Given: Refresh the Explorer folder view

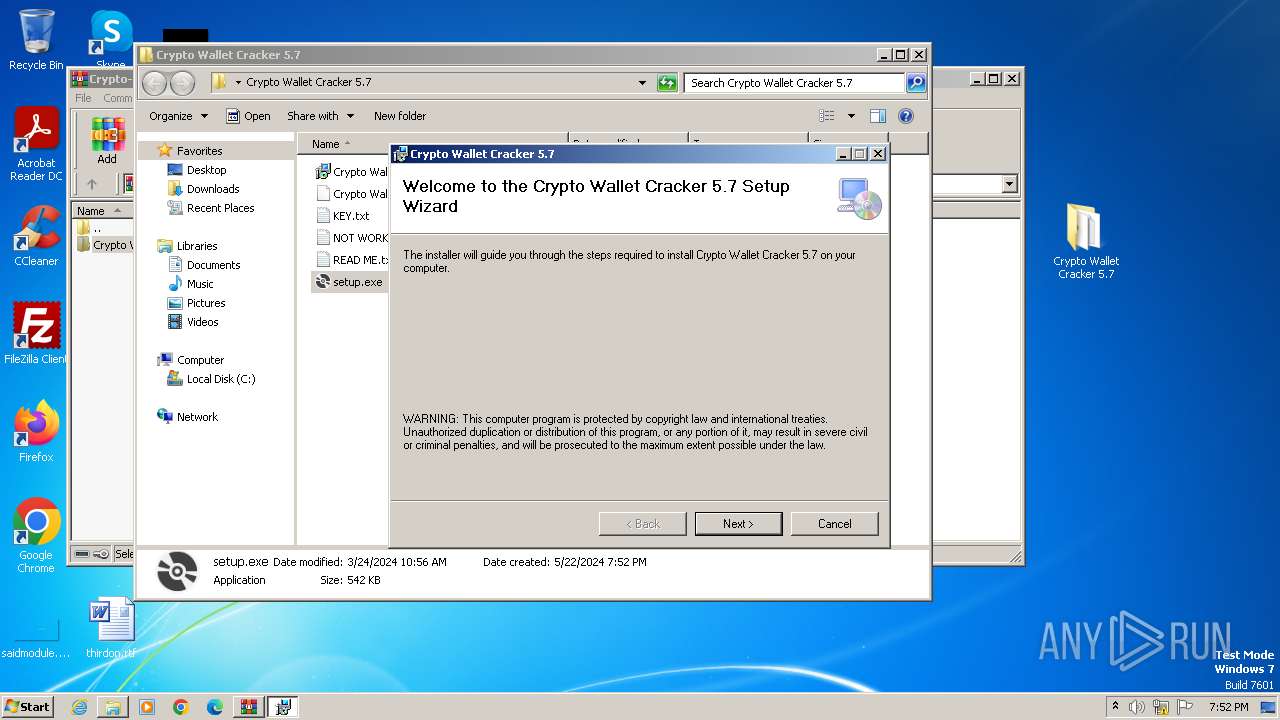Looking at the screenshot, I should click(667, 83).
